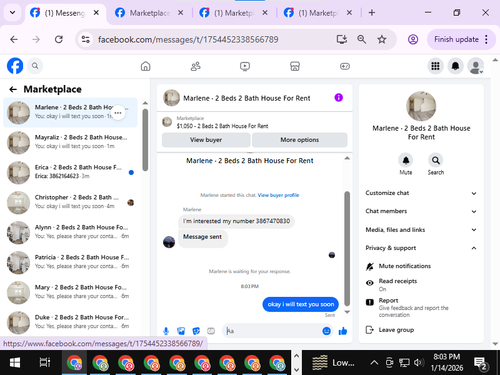Open Task View on taskbar

pyautogui.click(x=45, y=362)
